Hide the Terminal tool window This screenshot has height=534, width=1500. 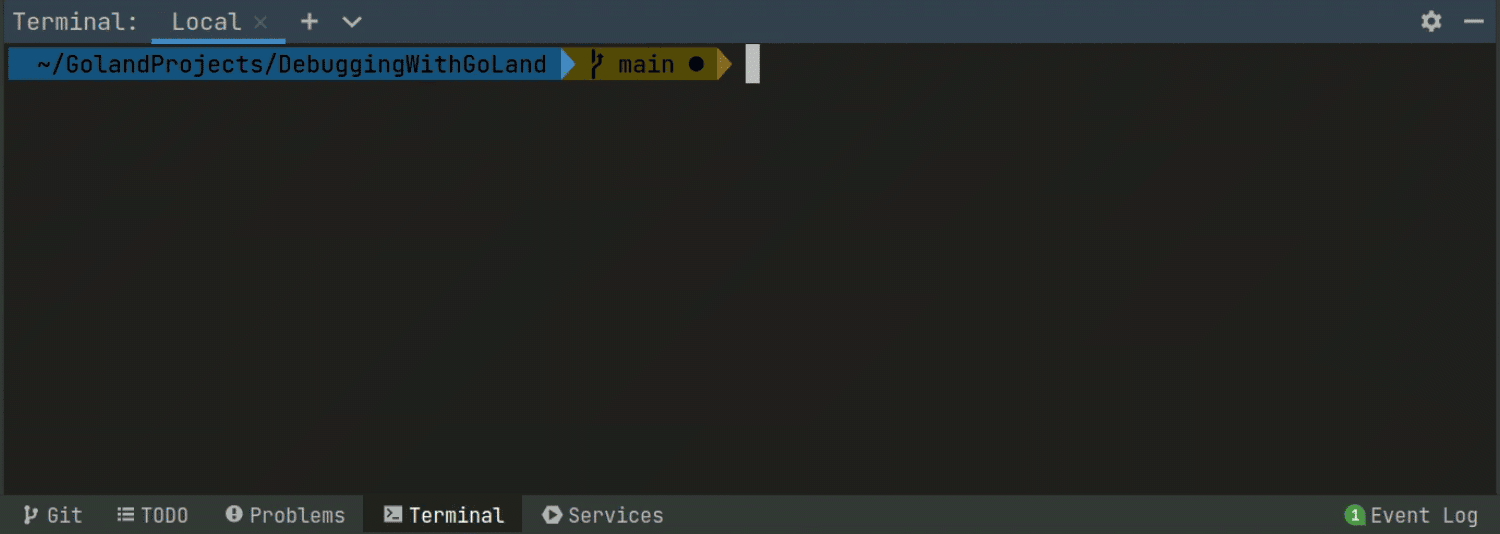point(1473,22)
